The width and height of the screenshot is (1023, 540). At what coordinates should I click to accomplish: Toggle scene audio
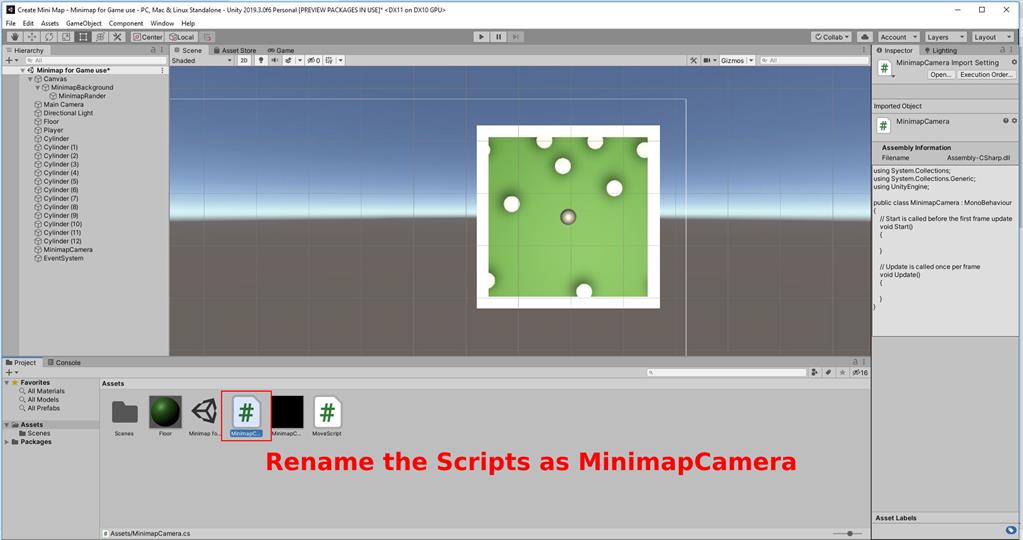coord(274,60)
